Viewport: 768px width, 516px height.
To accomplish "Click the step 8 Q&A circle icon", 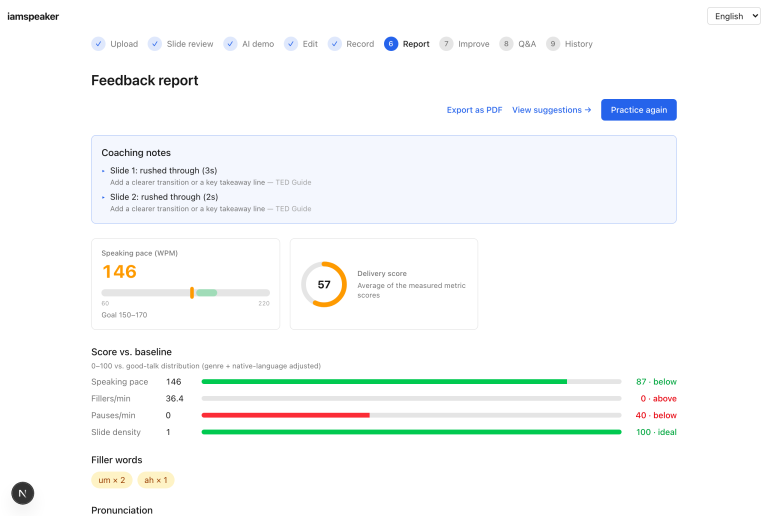I will coord(506,44).
